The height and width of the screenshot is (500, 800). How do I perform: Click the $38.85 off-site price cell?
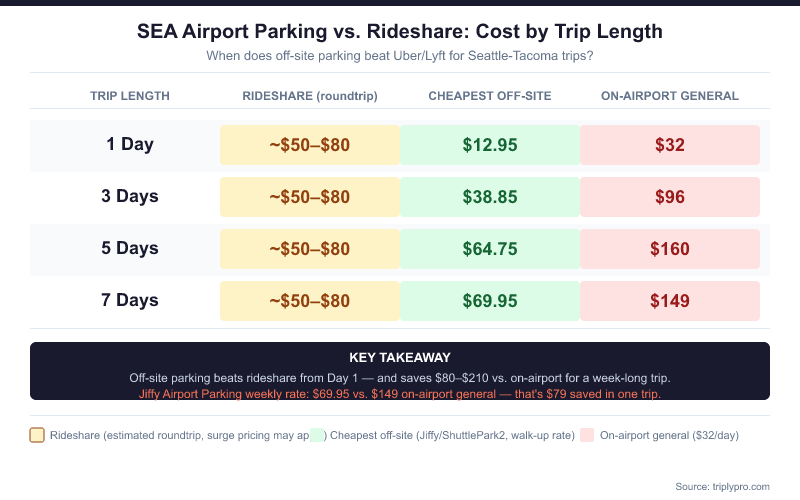click(490, 197)
